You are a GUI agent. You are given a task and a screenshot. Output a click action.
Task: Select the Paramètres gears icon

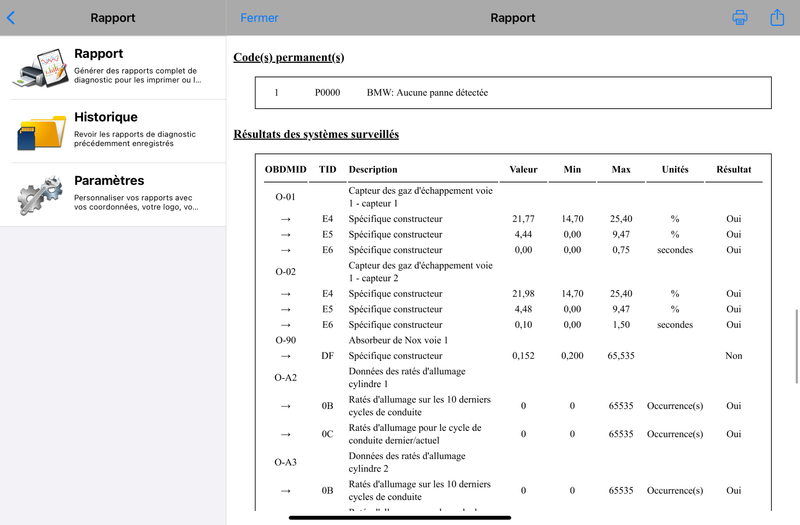point(41,195)
